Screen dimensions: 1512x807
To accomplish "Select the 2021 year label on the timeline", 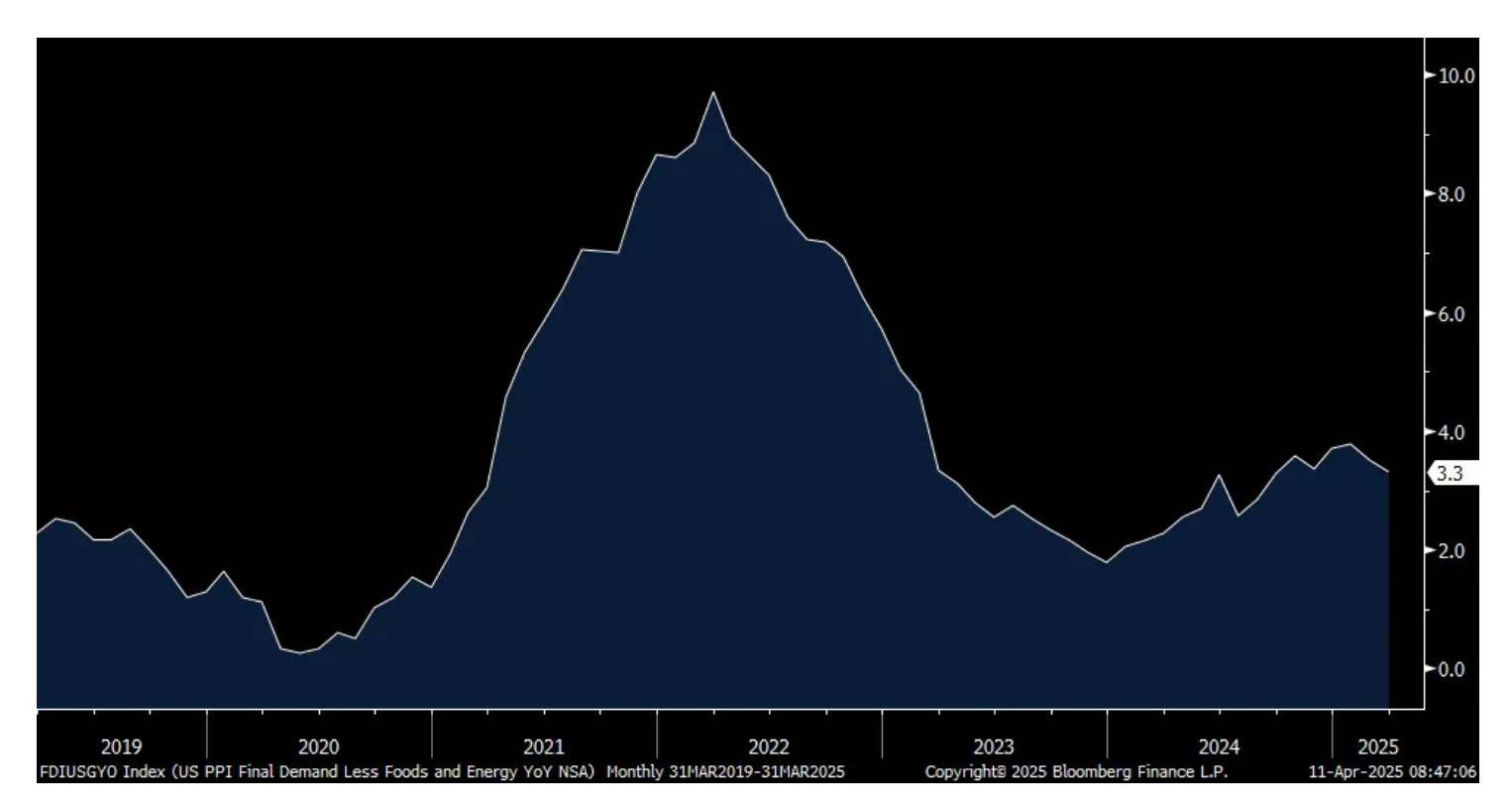I will pyautogui.click(x=543, y=747).
